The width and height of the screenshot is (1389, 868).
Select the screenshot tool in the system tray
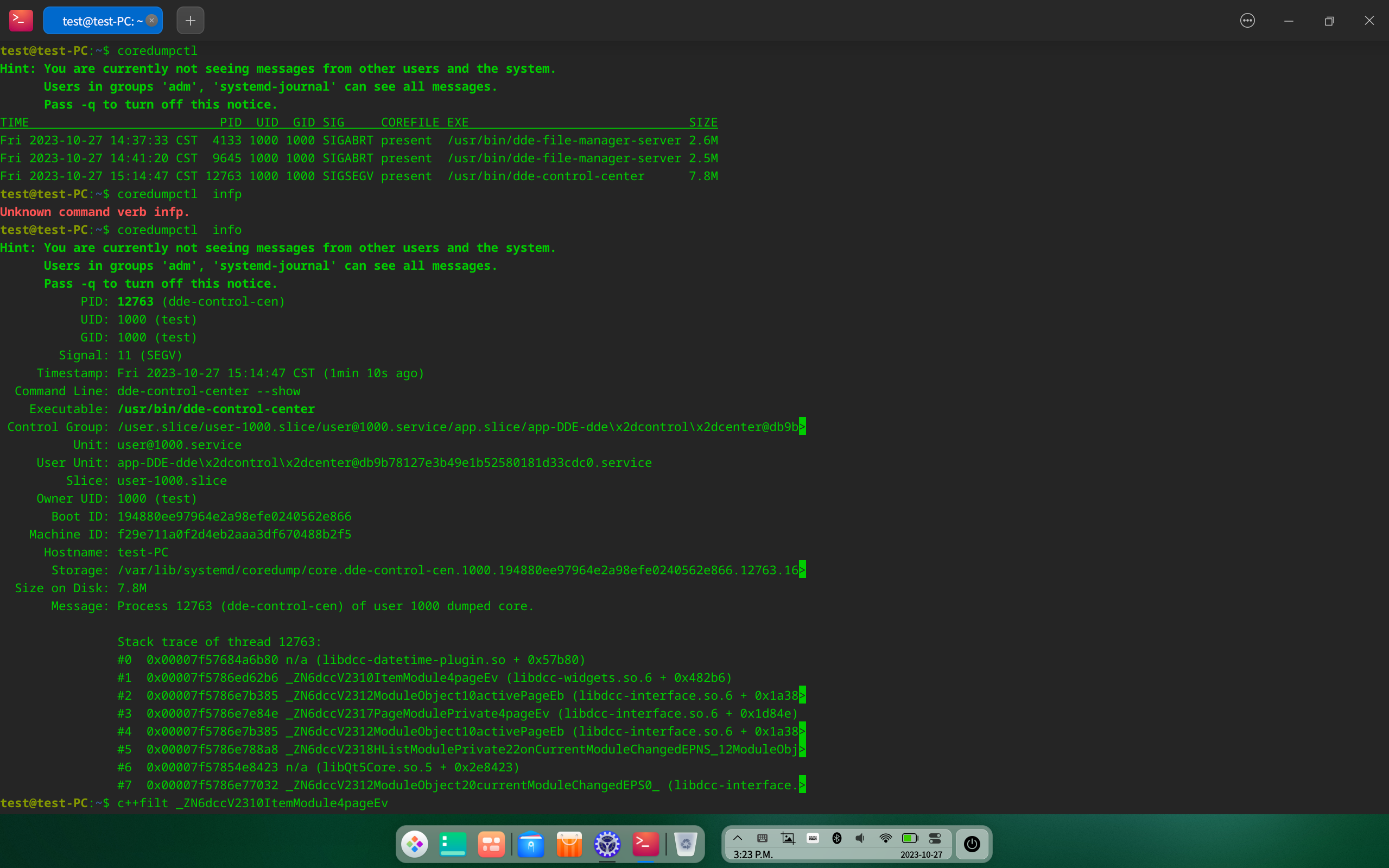click(788, 838)
